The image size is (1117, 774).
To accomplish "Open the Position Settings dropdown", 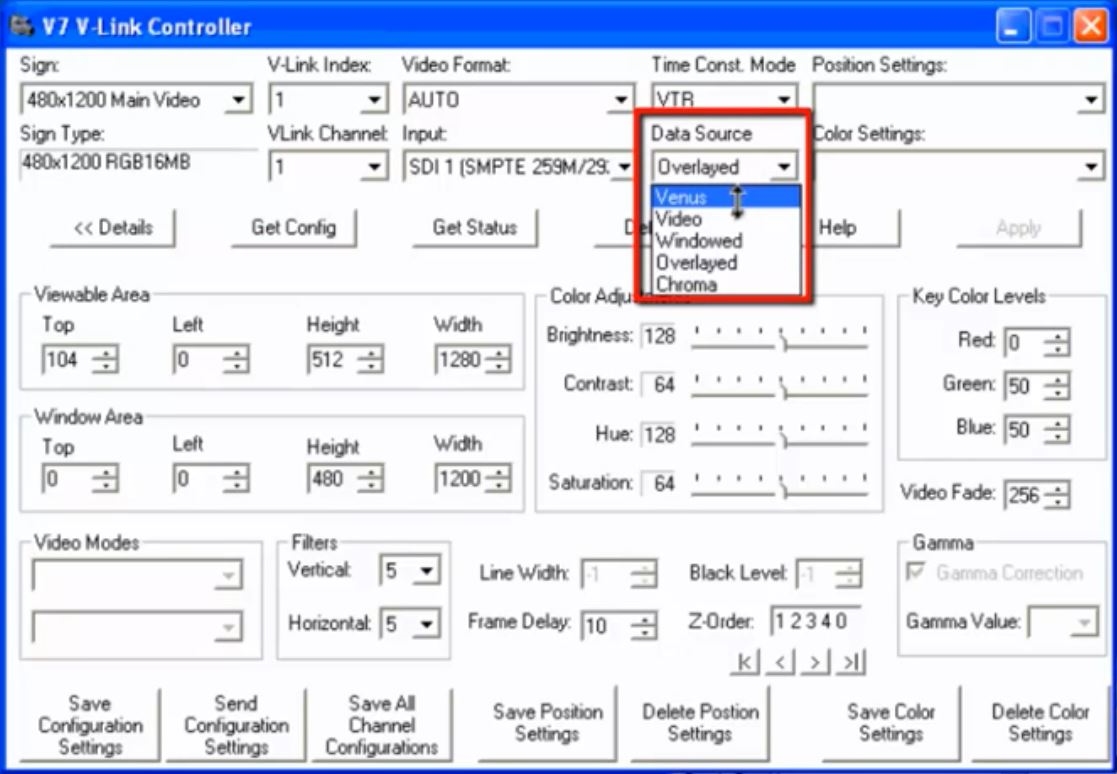I will click(1091, 100).
